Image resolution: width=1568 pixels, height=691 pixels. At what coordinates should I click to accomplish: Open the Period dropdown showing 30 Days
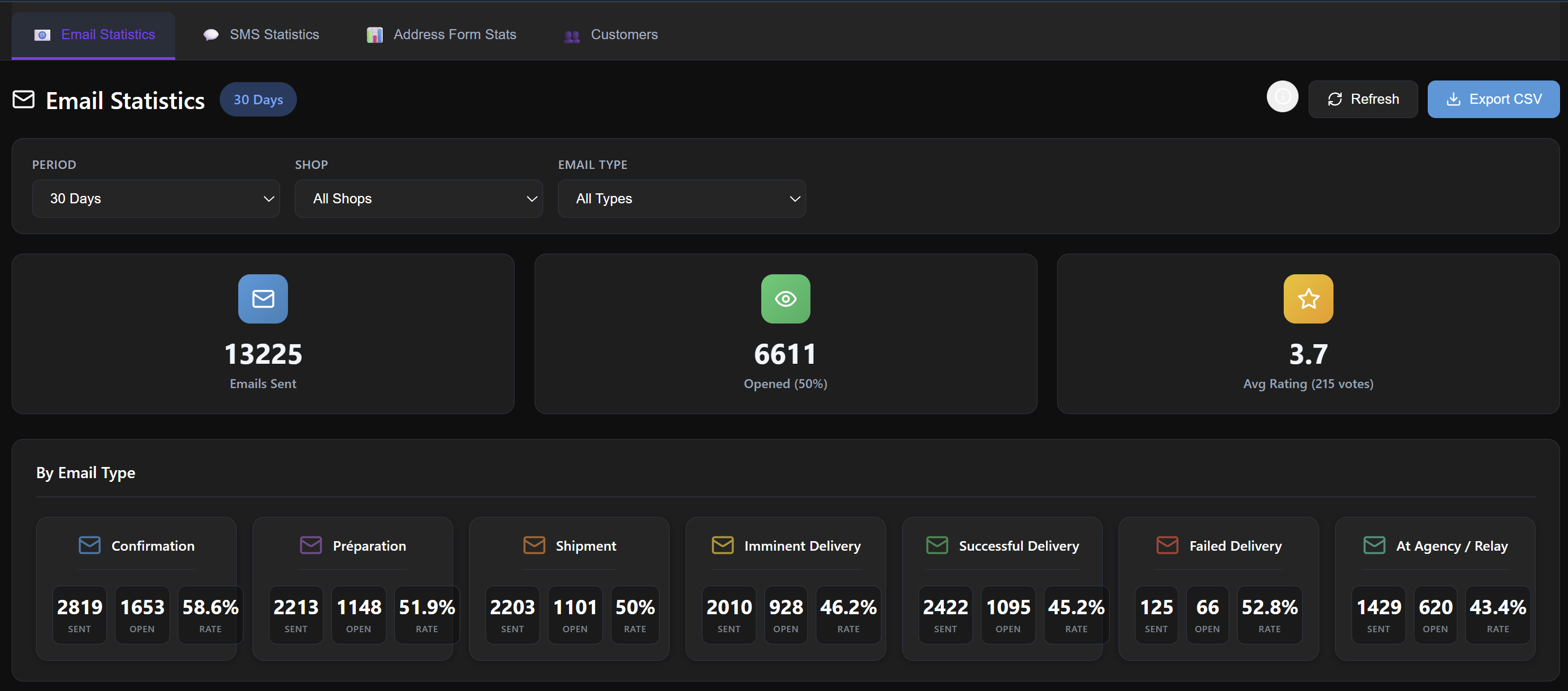(x=156, y=199)
